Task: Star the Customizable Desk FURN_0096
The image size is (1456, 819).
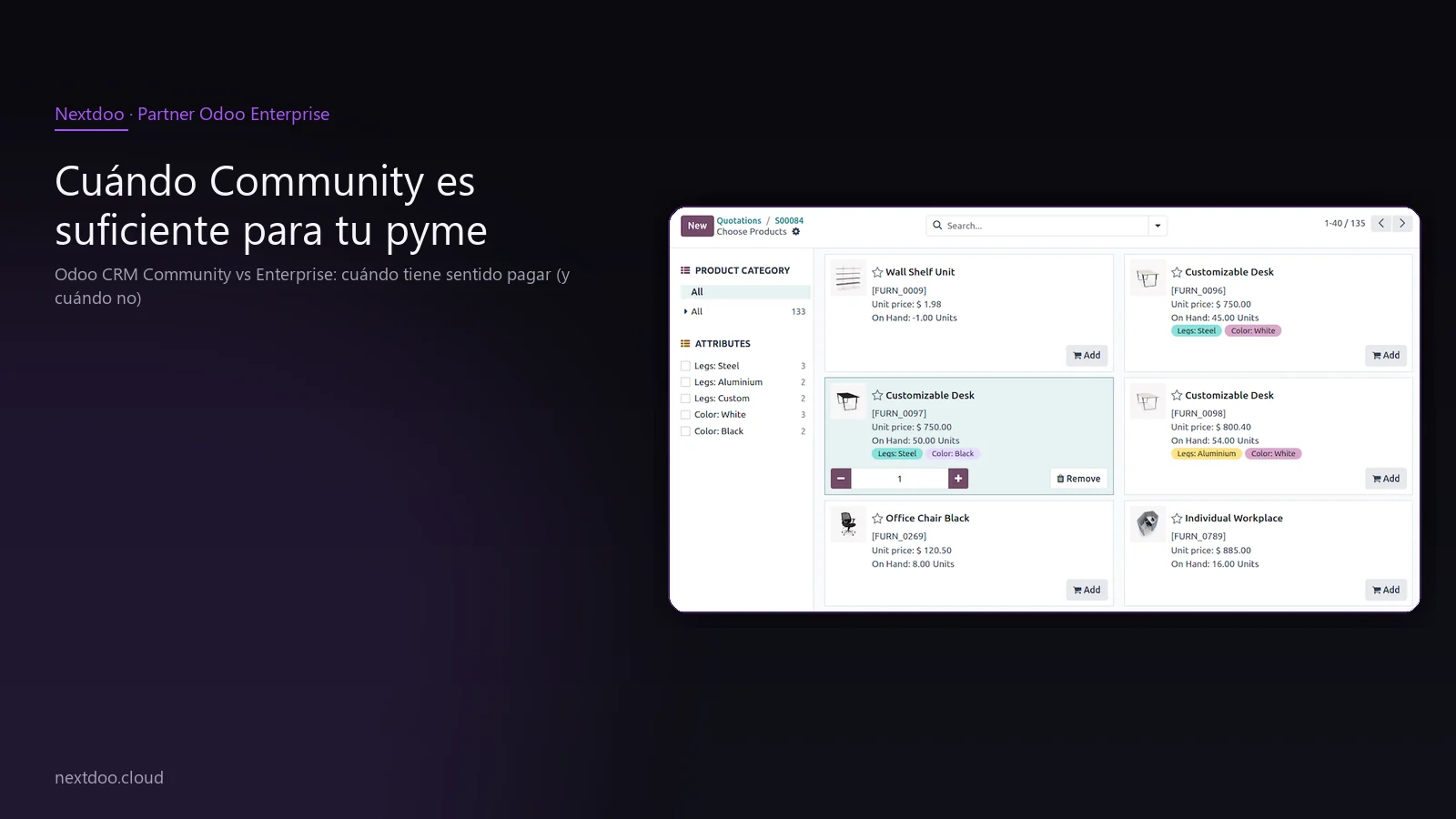Action: [1177, 272]
